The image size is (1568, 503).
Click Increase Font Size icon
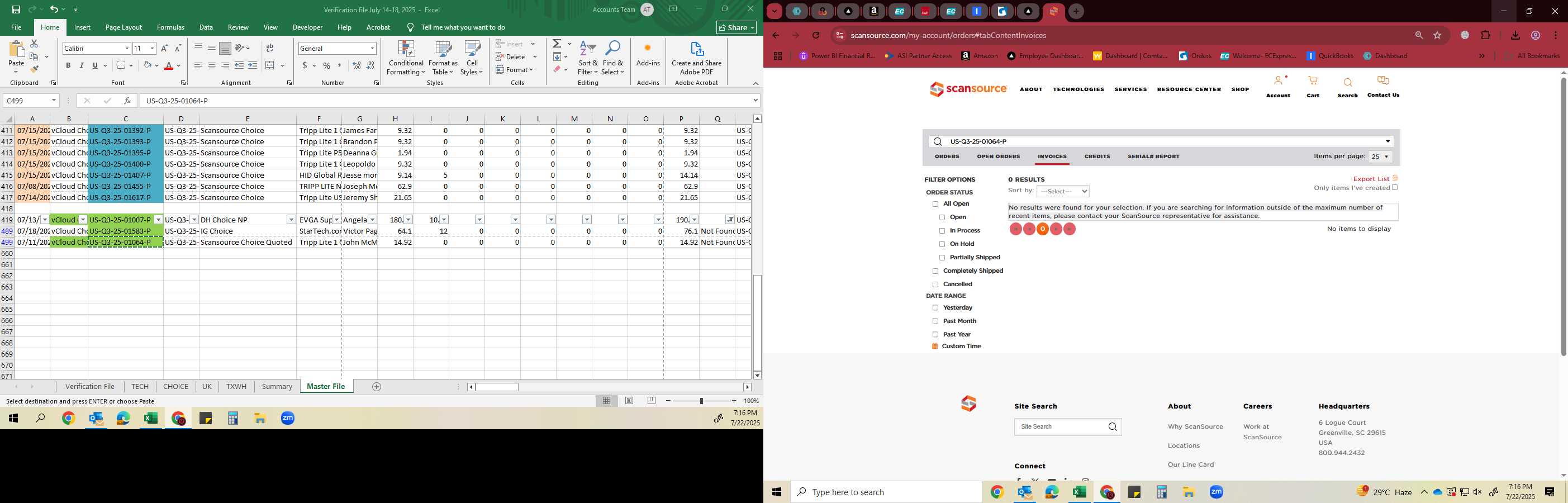[x=164, y=48]
